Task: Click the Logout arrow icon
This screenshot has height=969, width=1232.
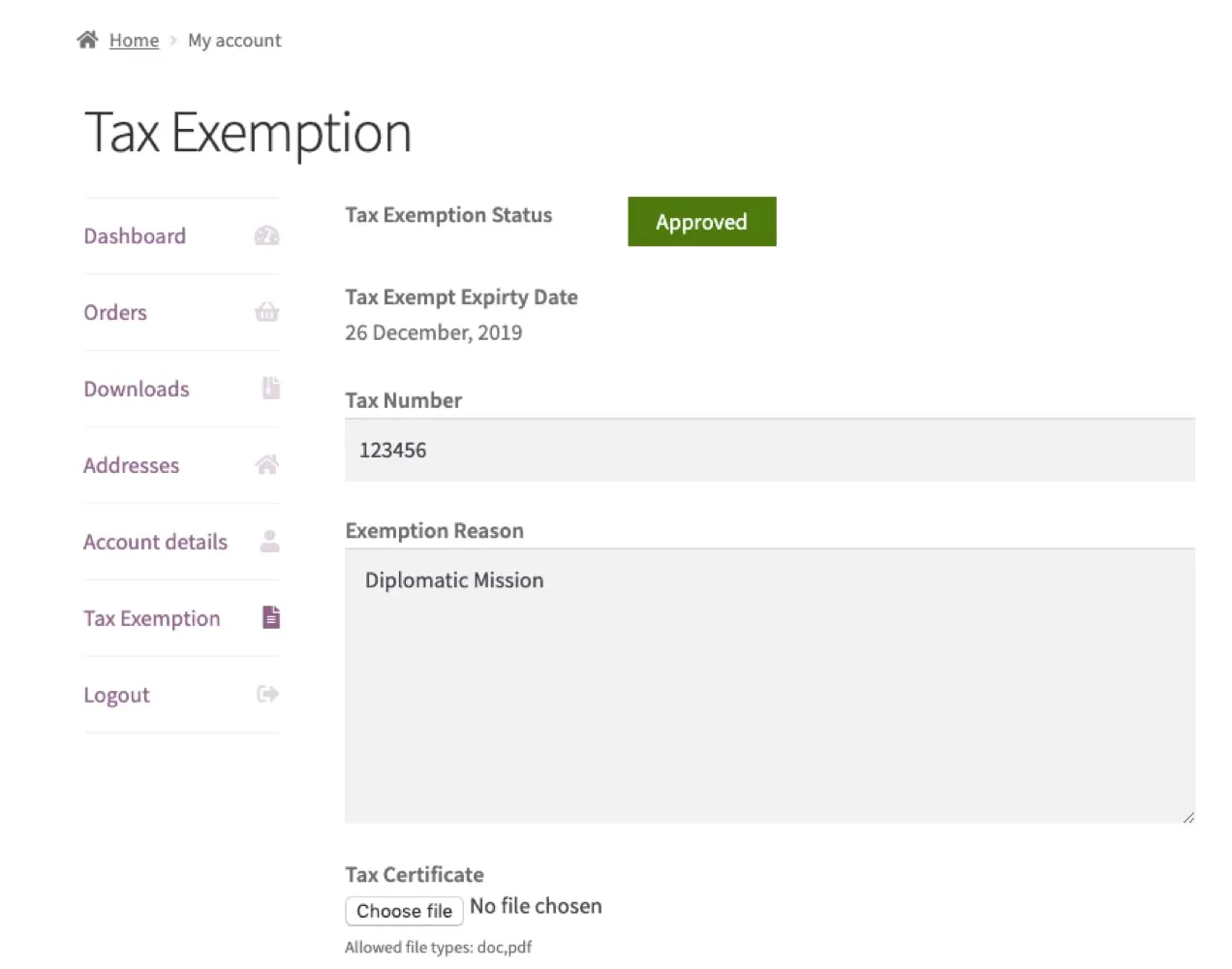Action: click(267, 694)
